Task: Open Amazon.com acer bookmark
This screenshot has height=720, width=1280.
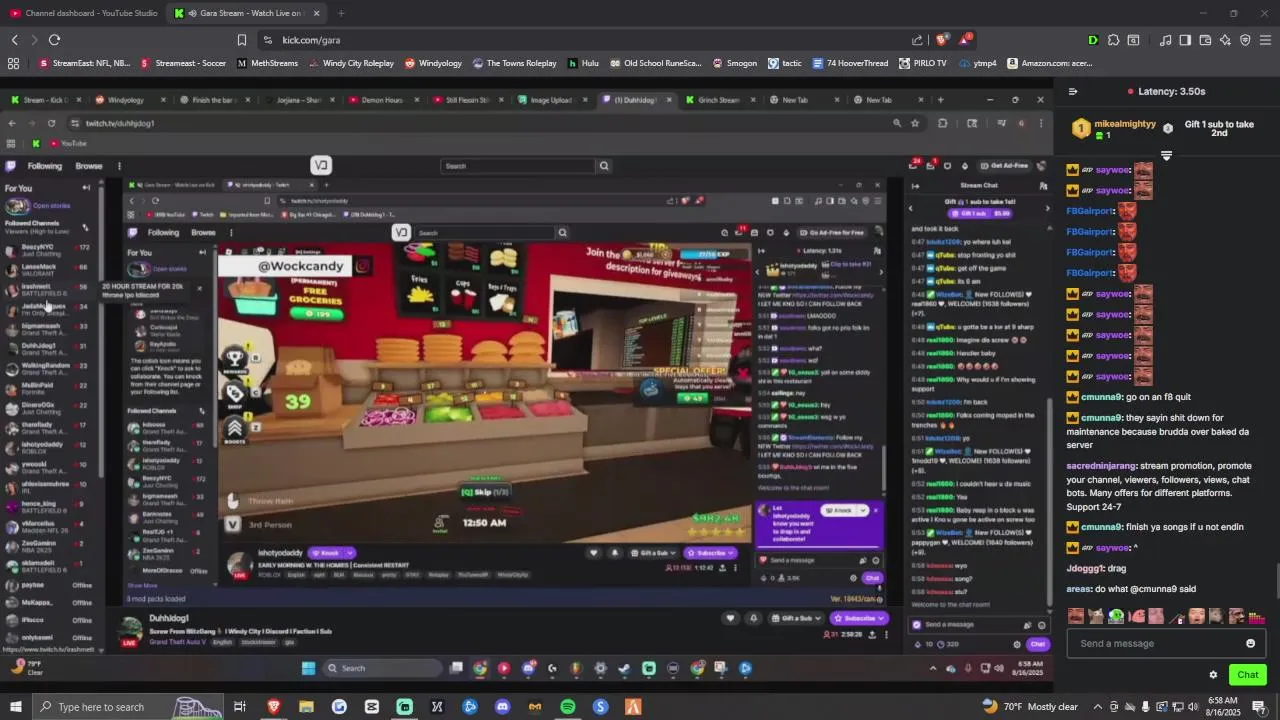Action: [1049, 63]
